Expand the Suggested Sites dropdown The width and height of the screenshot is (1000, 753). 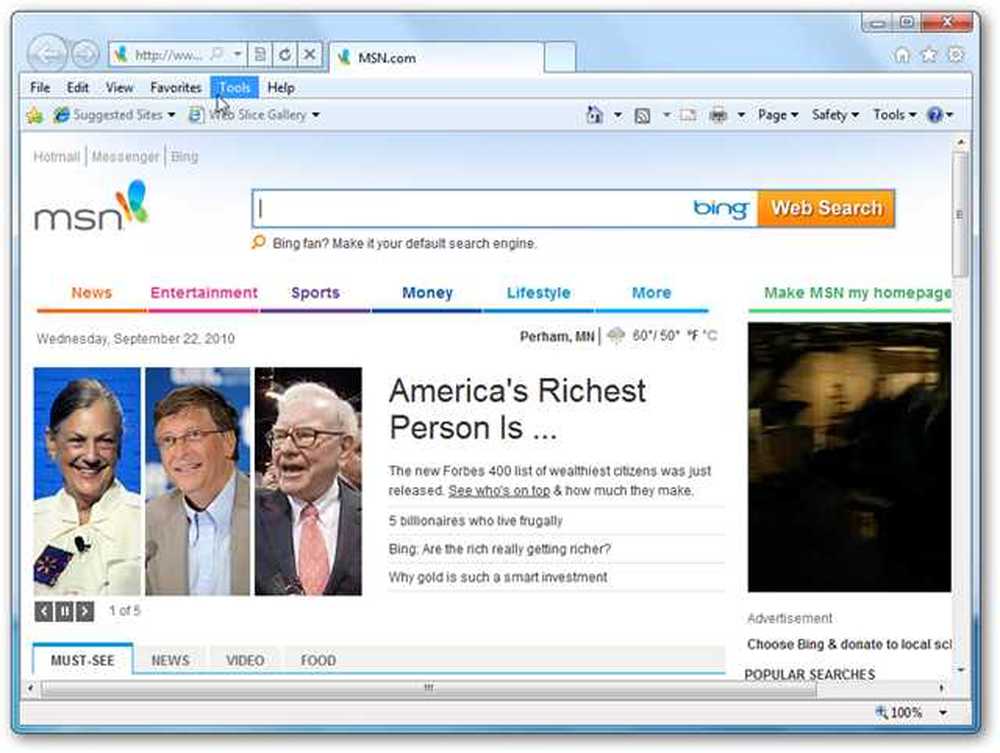click(171, 115)
